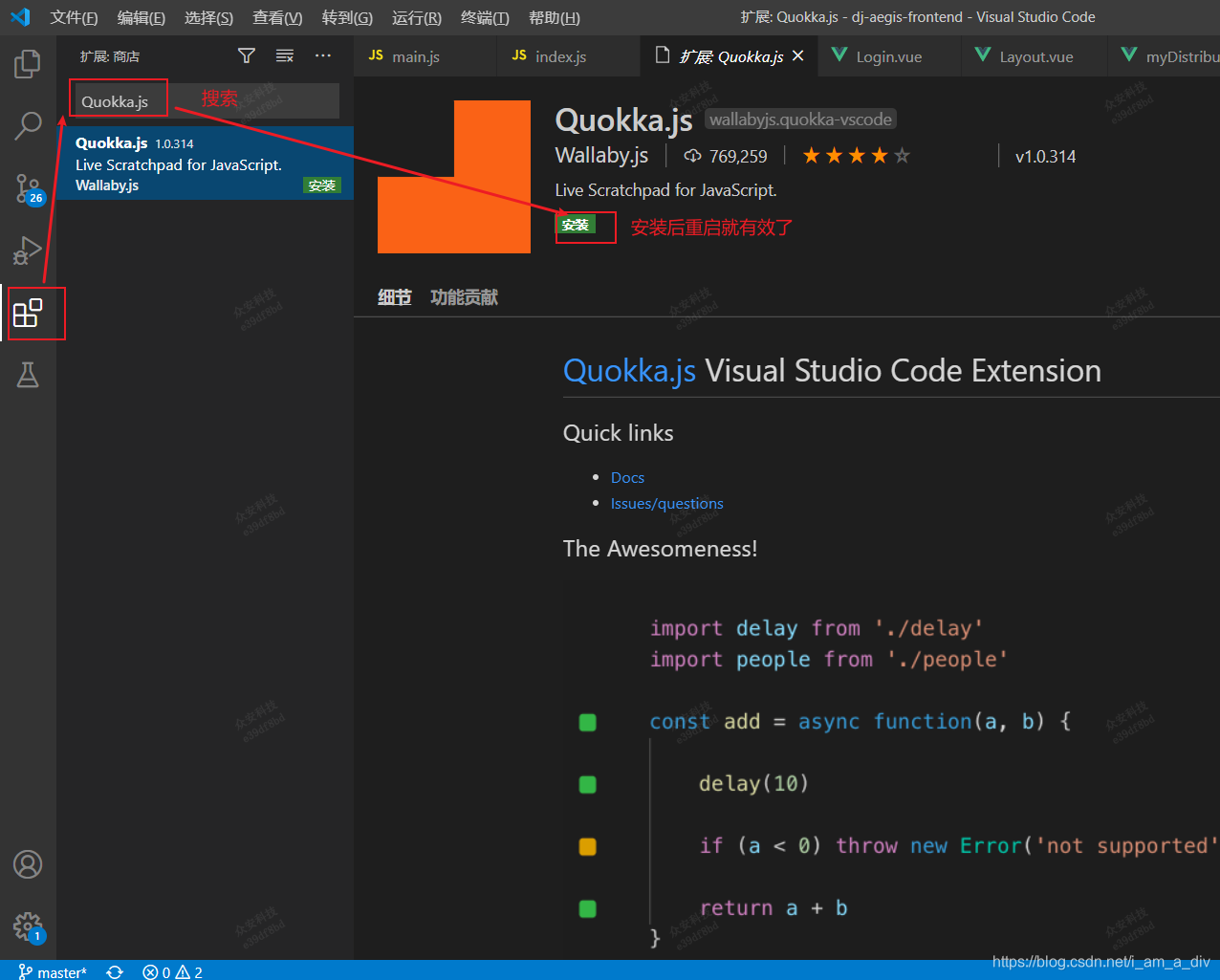Open the Explorer view in activity bar
The height and width of the screenshot is (980, 1220).
pyautogui.click(x=28, y=64)
